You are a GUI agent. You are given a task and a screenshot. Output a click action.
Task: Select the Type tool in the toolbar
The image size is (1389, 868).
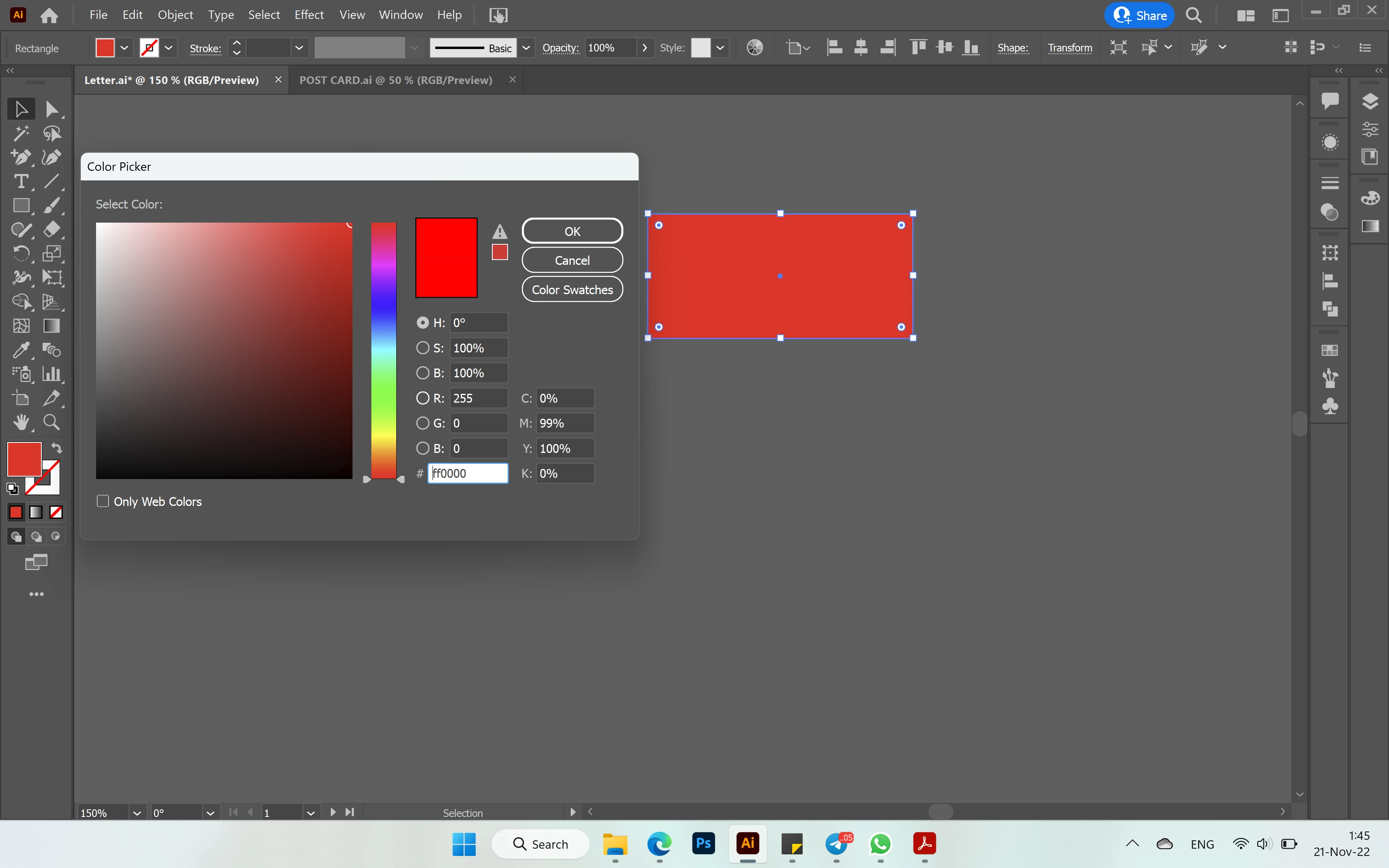(x=20, y=181)
